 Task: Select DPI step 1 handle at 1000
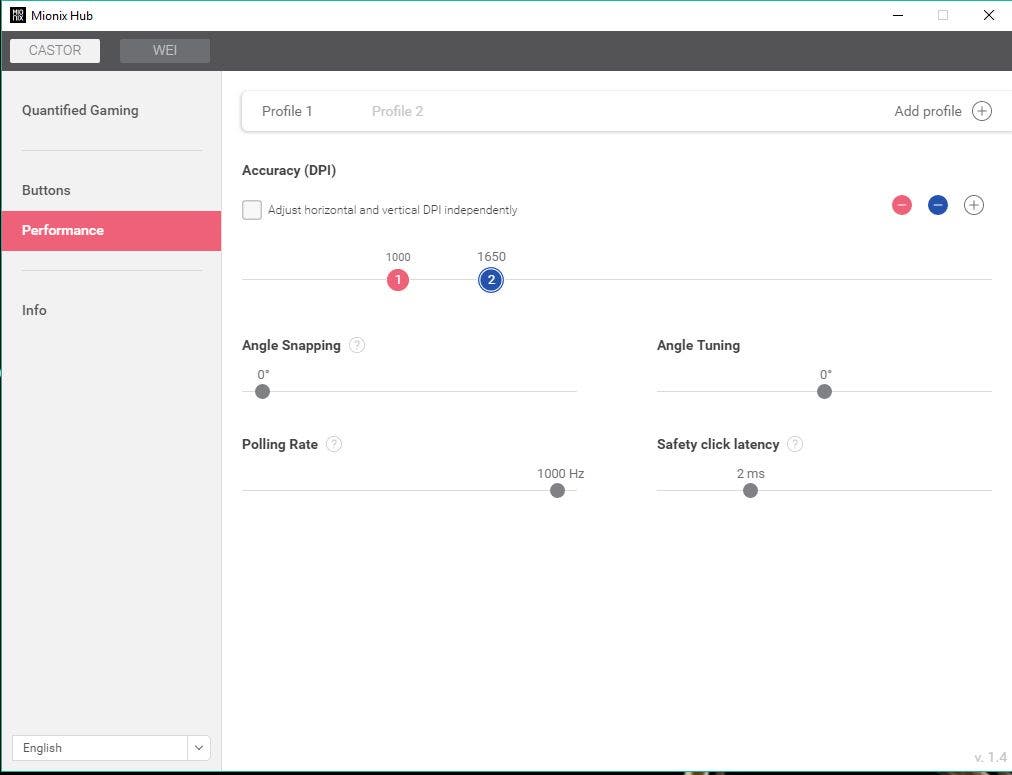(x=398, y=280)
